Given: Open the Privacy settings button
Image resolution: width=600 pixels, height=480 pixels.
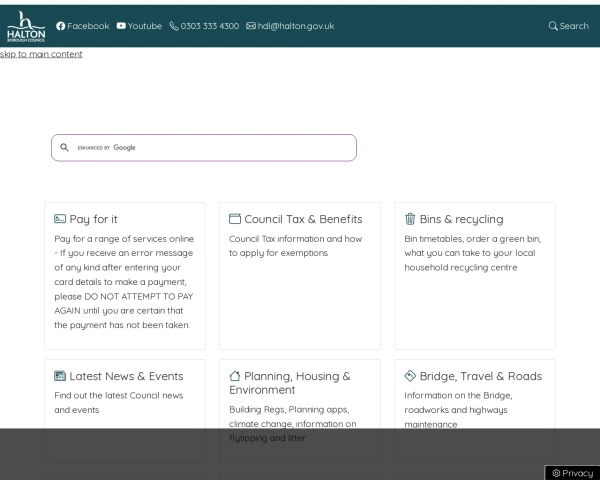Looking at the screenshot, I should tap(573, 473).
